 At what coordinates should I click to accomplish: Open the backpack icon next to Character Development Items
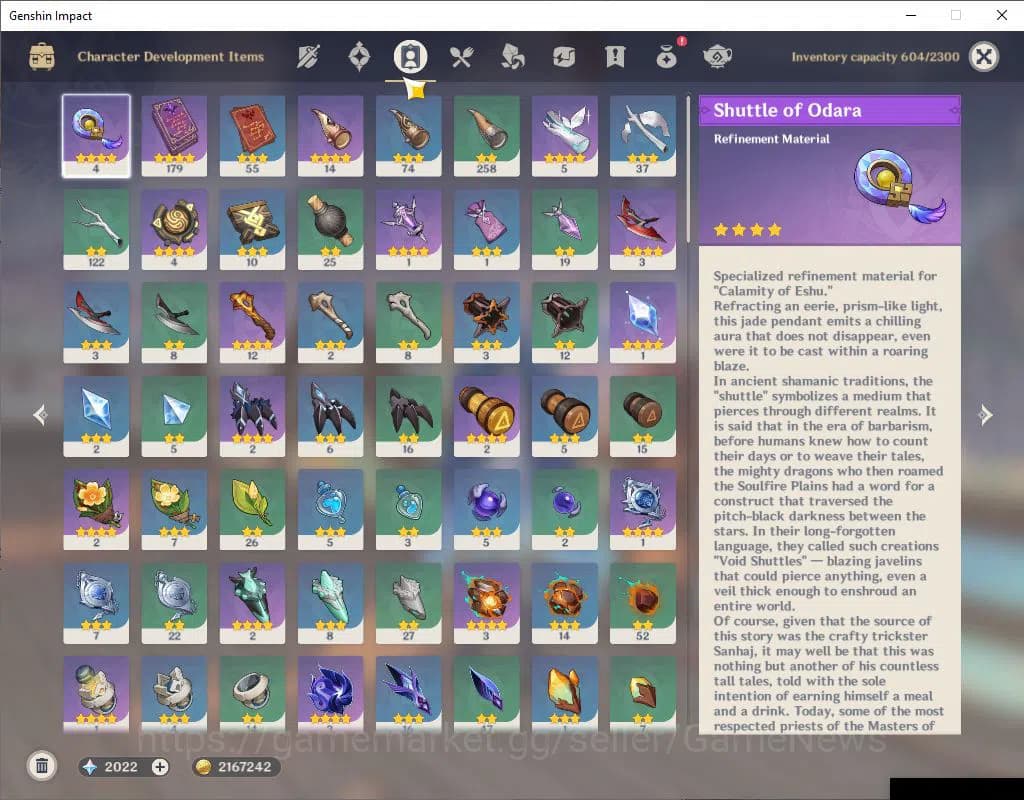click(x=40, y=57)
